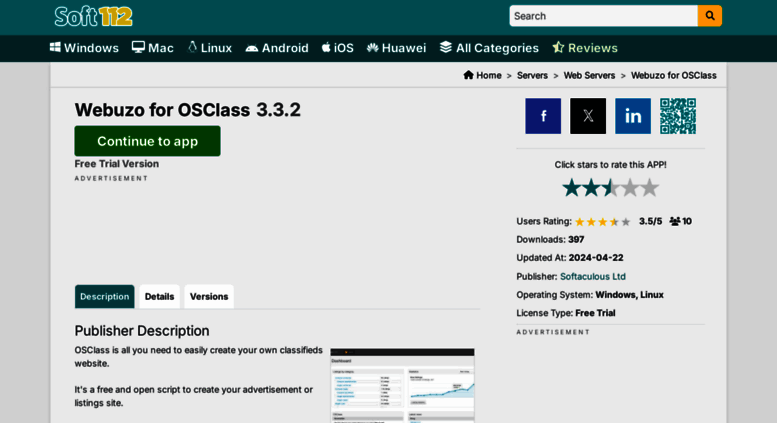Open the Servers breadcrumb link
Viewport: 777px width, 423px height.
click(x=532, y=75)
